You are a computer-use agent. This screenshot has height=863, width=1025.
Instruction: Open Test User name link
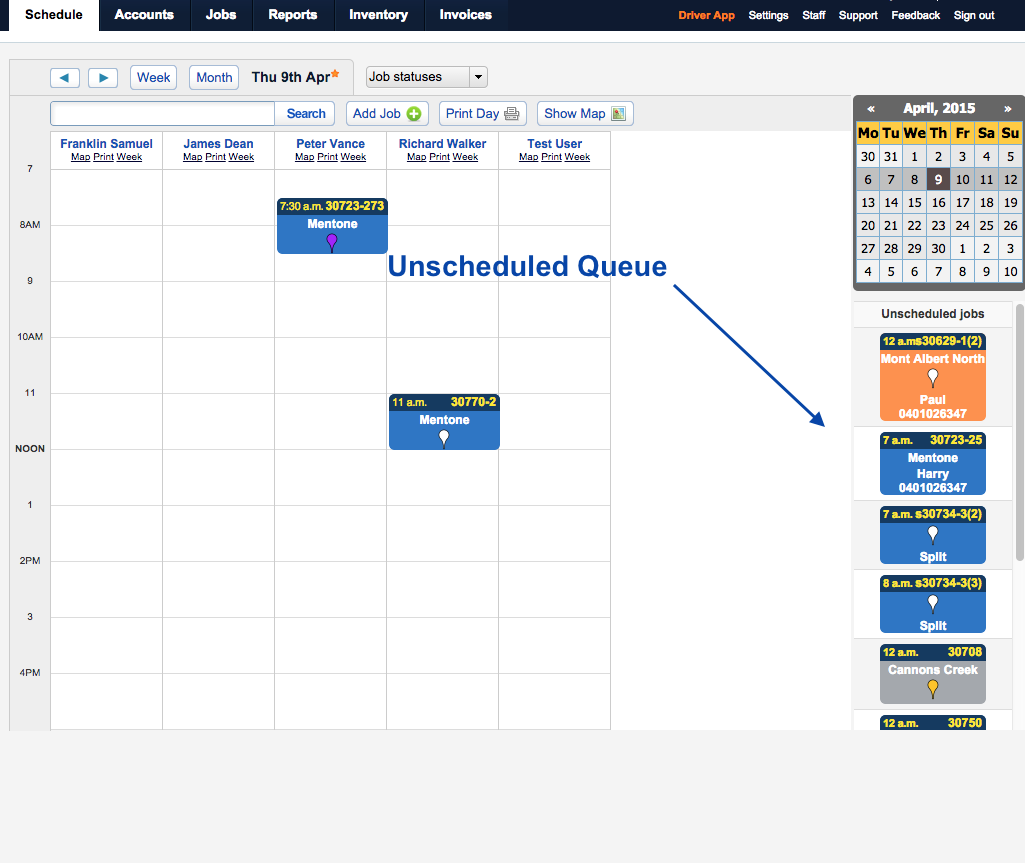pos(554,144)
